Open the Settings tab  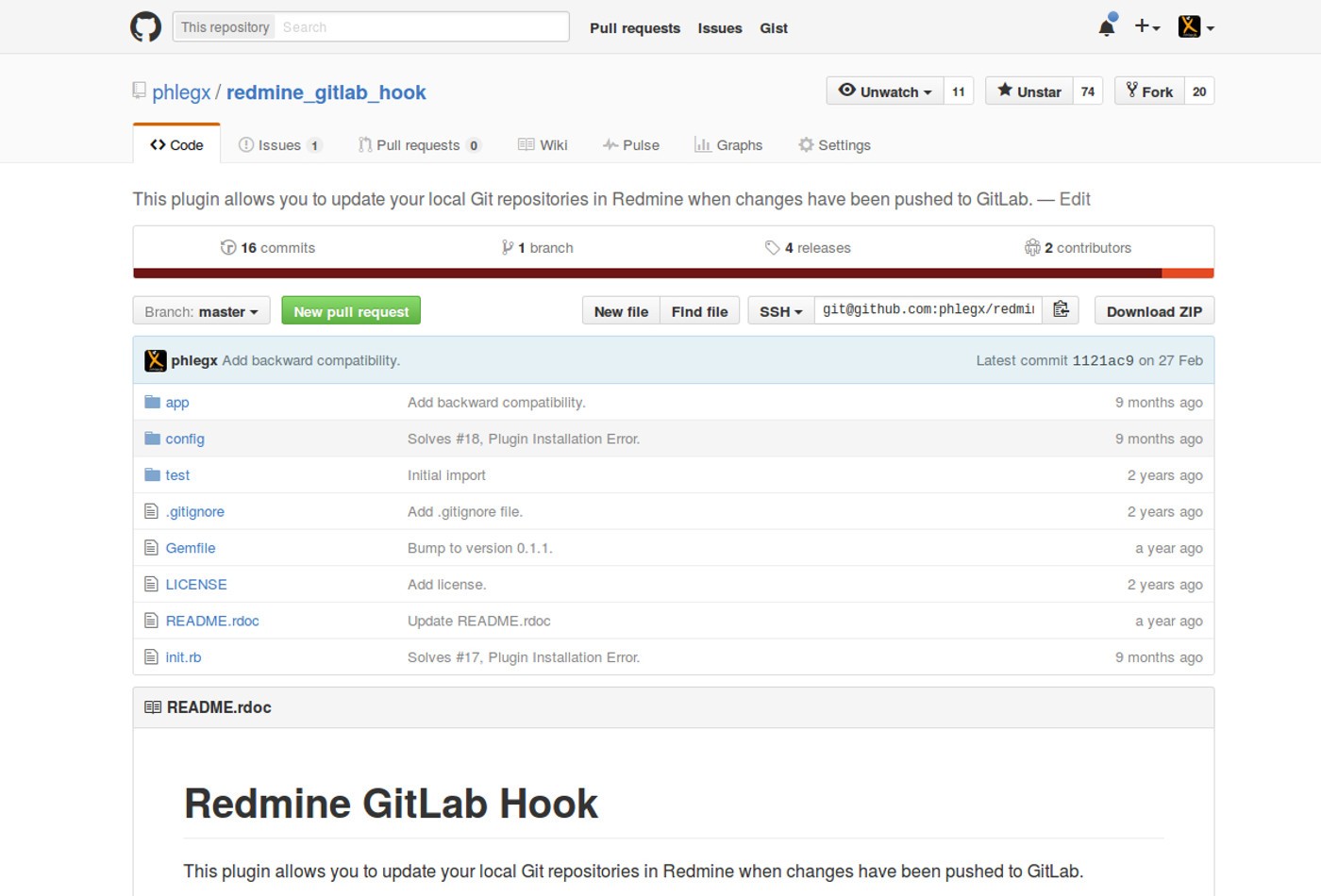(834, 144)
